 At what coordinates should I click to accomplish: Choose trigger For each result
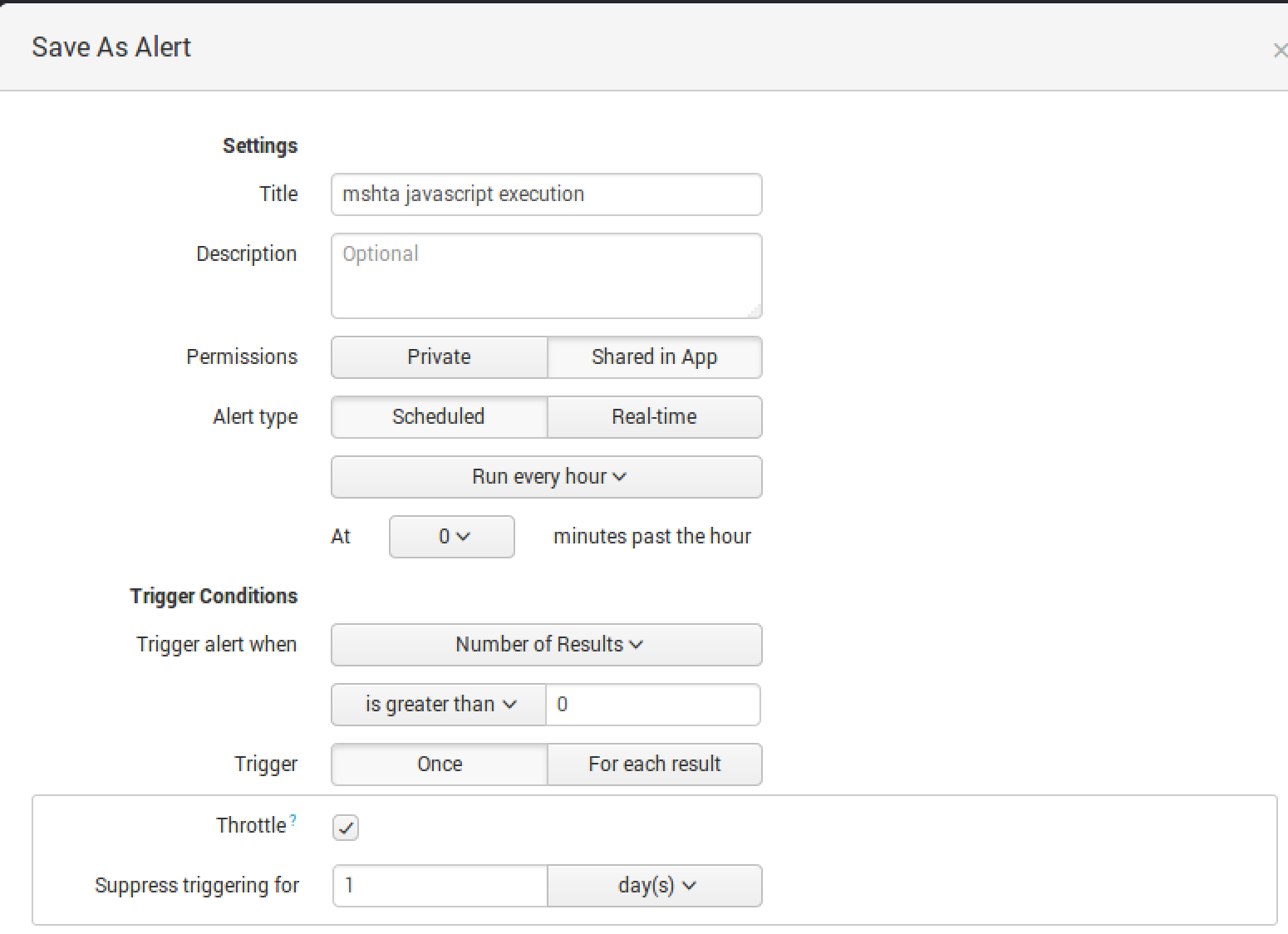pyautogui.click(x=654, y=764)
